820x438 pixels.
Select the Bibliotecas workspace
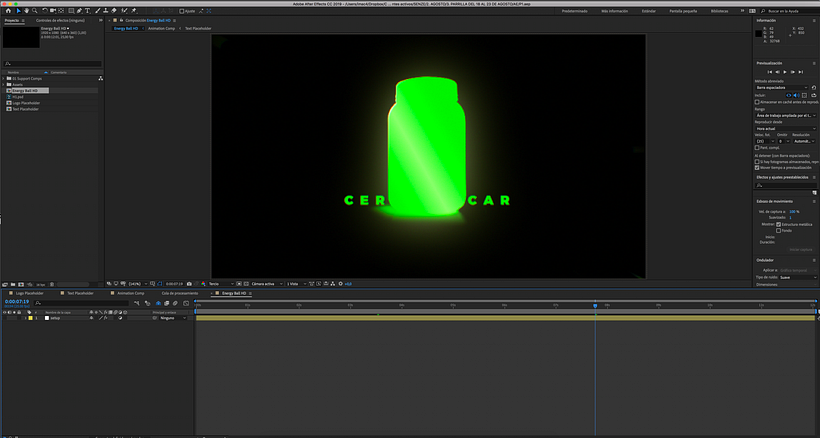pyautogui.click(x=719, y=11)
